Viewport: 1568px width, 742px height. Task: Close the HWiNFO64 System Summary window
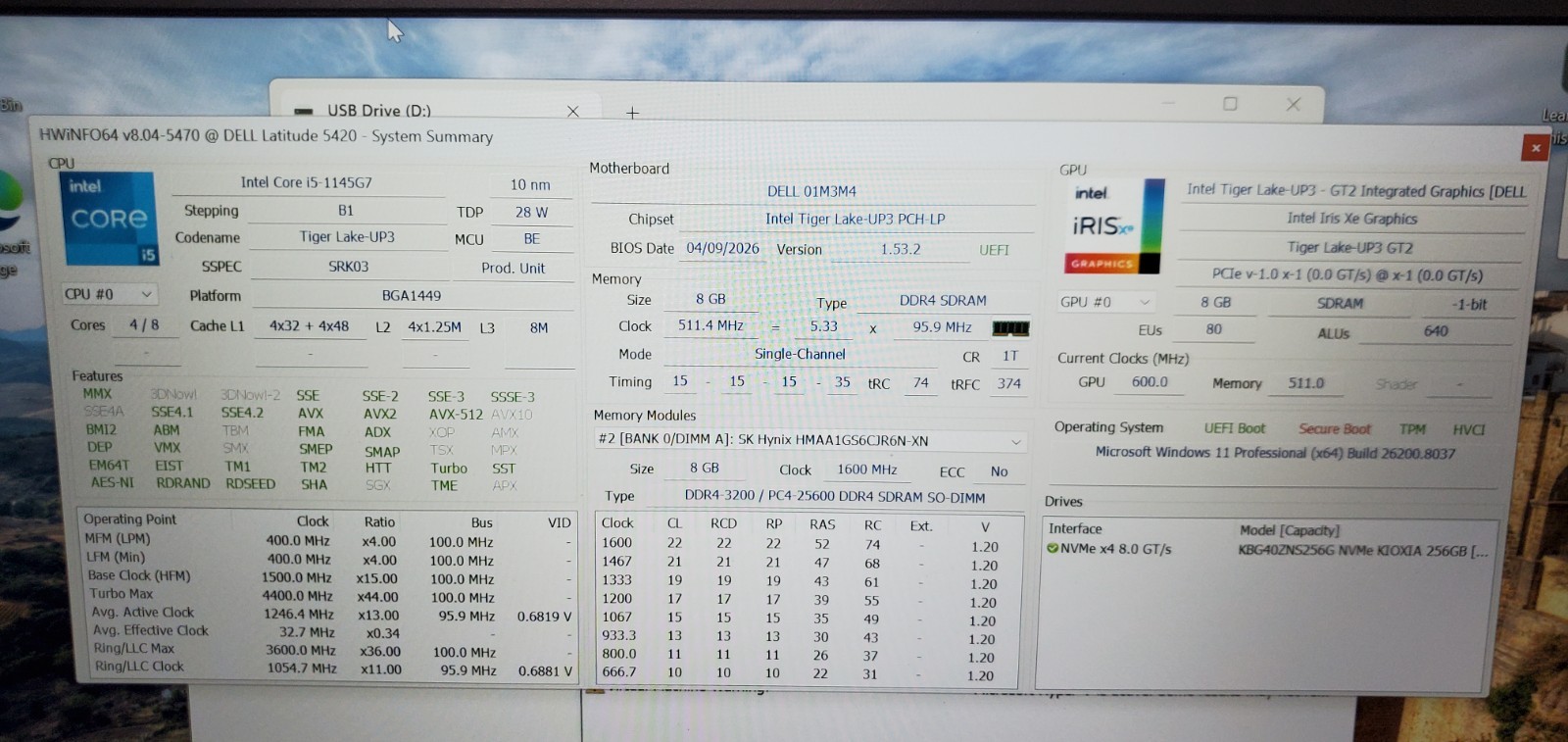coord(1536,148)
